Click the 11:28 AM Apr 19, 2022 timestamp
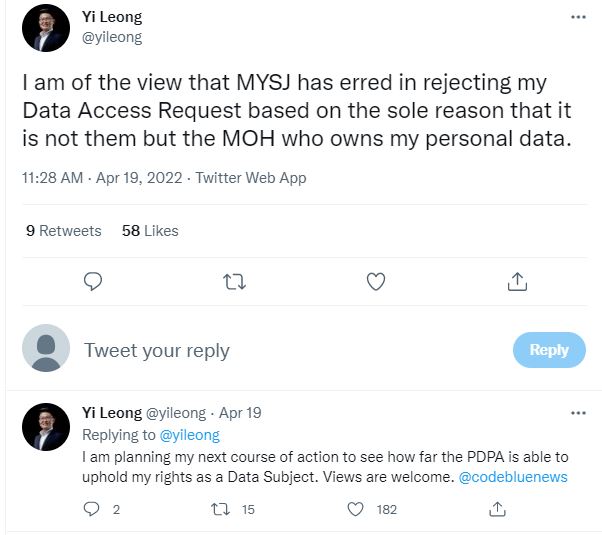Viewport: 602px width, 535px height. [103, 178]
